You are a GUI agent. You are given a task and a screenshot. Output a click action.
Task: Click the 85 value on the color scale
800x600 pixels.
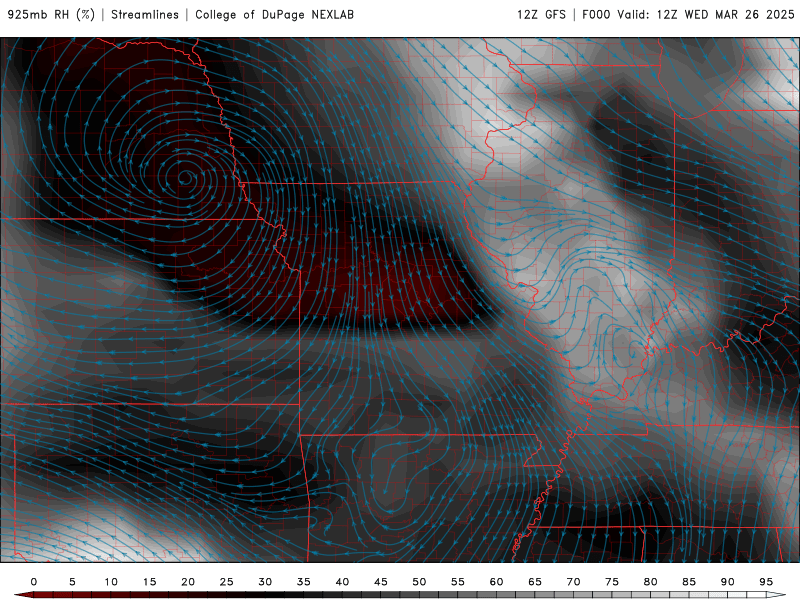689,582
